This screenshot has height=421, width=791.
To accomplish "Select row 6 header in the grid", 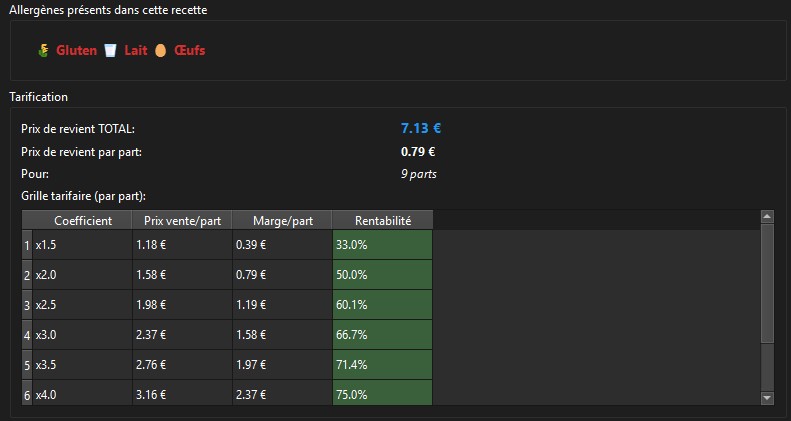I will tap(26, 395).
